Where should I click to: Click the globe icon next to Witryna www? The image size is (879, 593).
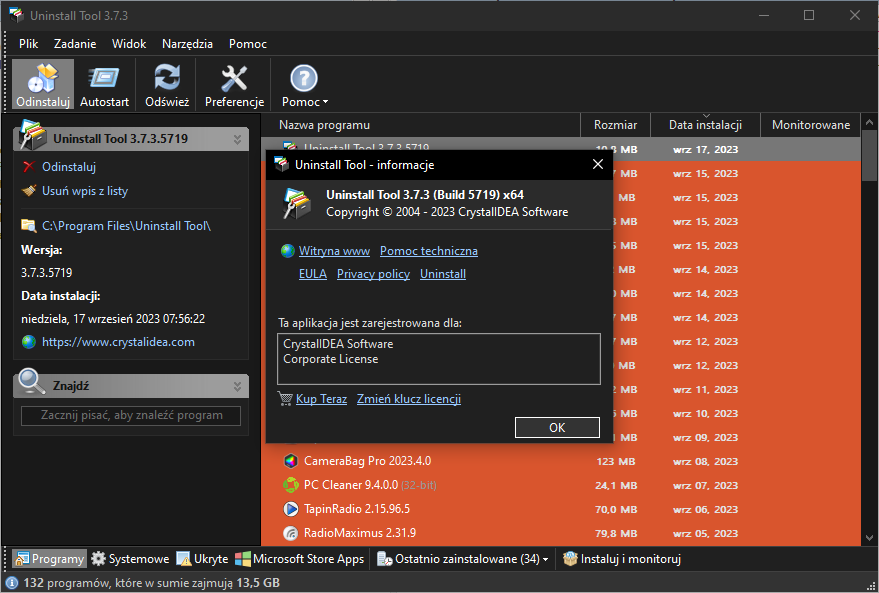click(x=288, y=251)
